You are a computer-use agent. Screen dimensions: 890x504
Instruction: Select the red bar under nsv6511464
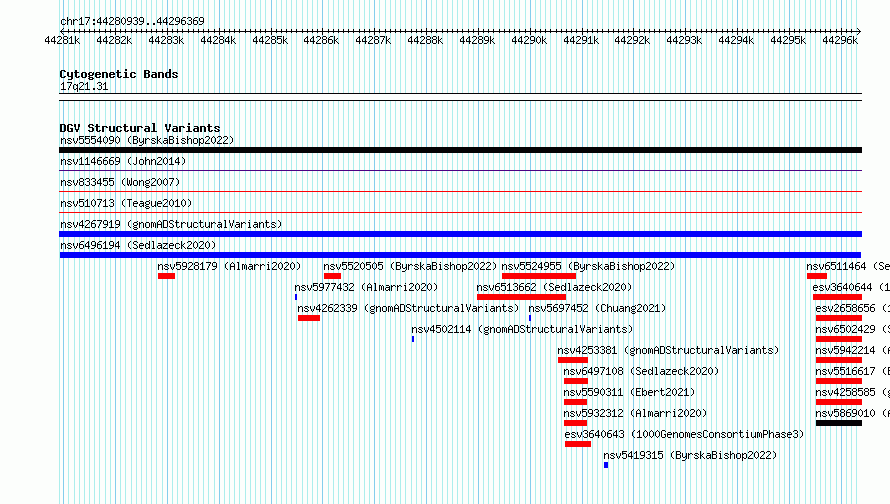817,276
